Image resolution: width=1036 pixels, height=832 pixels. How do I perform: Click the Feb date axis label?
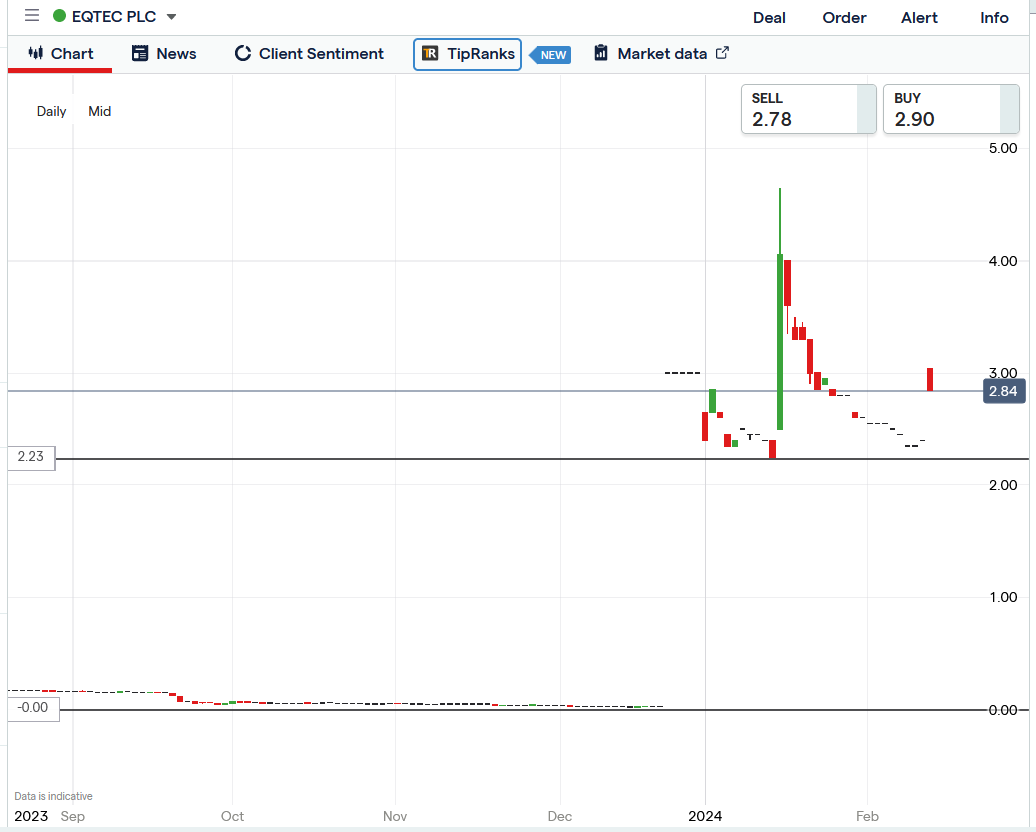coord(868,816)
